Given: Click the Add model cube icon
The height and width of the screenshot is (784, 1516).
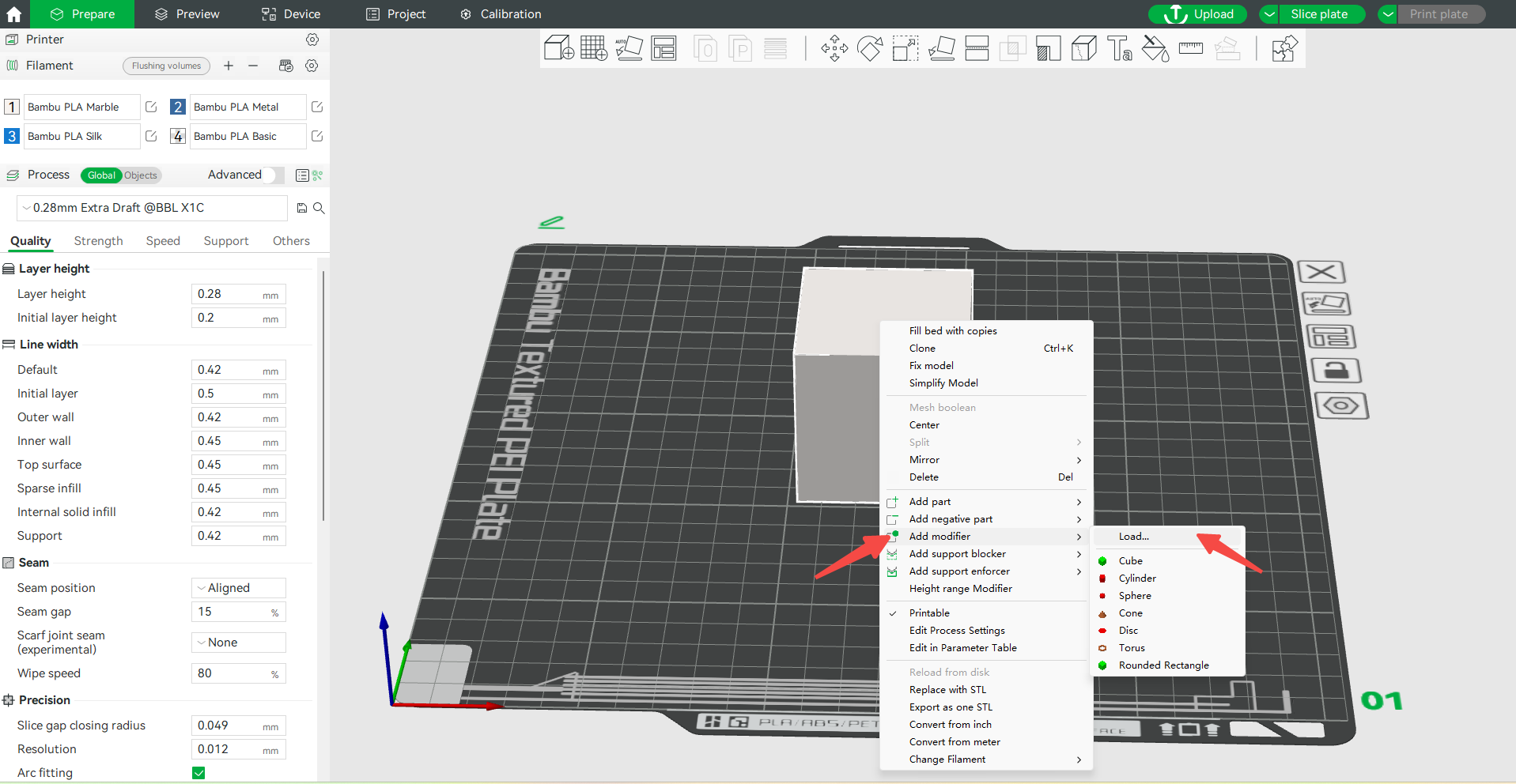Looking at the screenshot, I should [x=558, y=48].
